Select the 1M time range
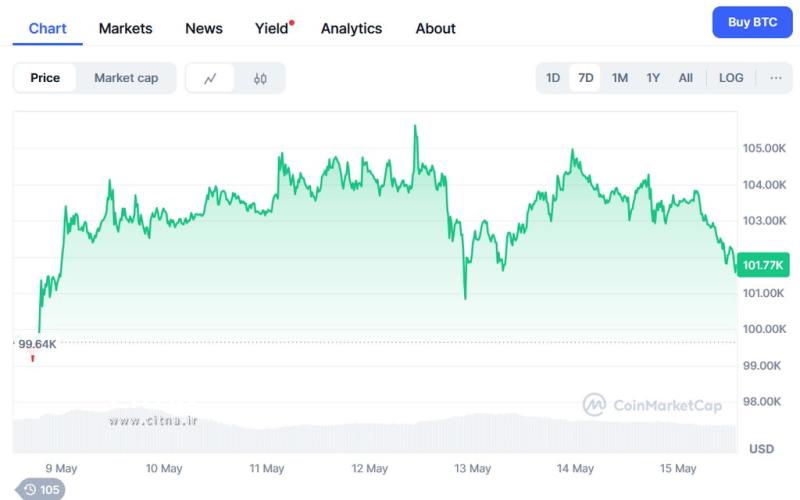 point(620,78)
